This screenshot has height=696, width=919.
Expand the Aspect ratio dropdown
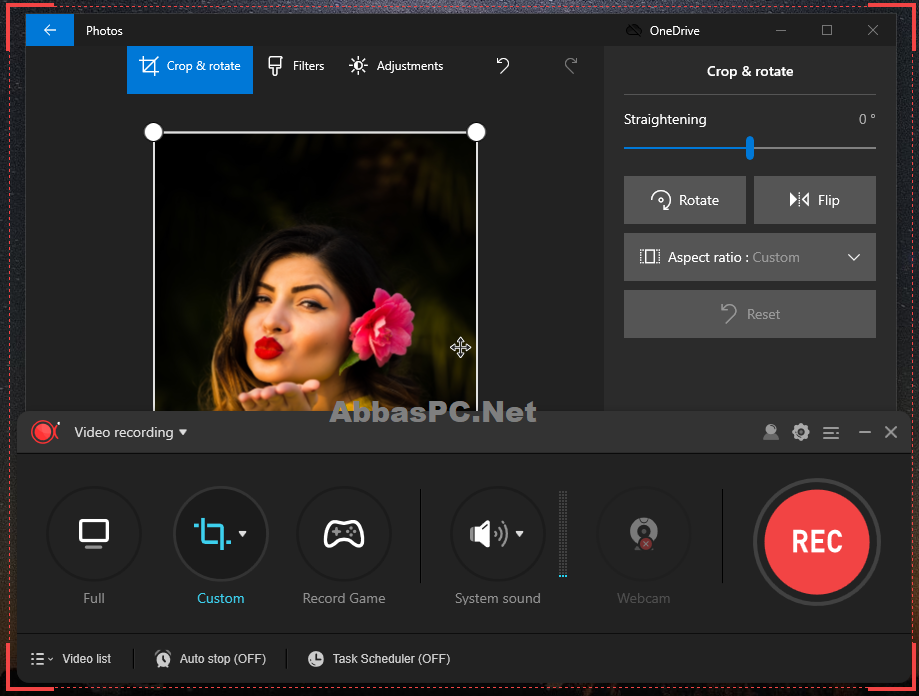pos(750,257)
